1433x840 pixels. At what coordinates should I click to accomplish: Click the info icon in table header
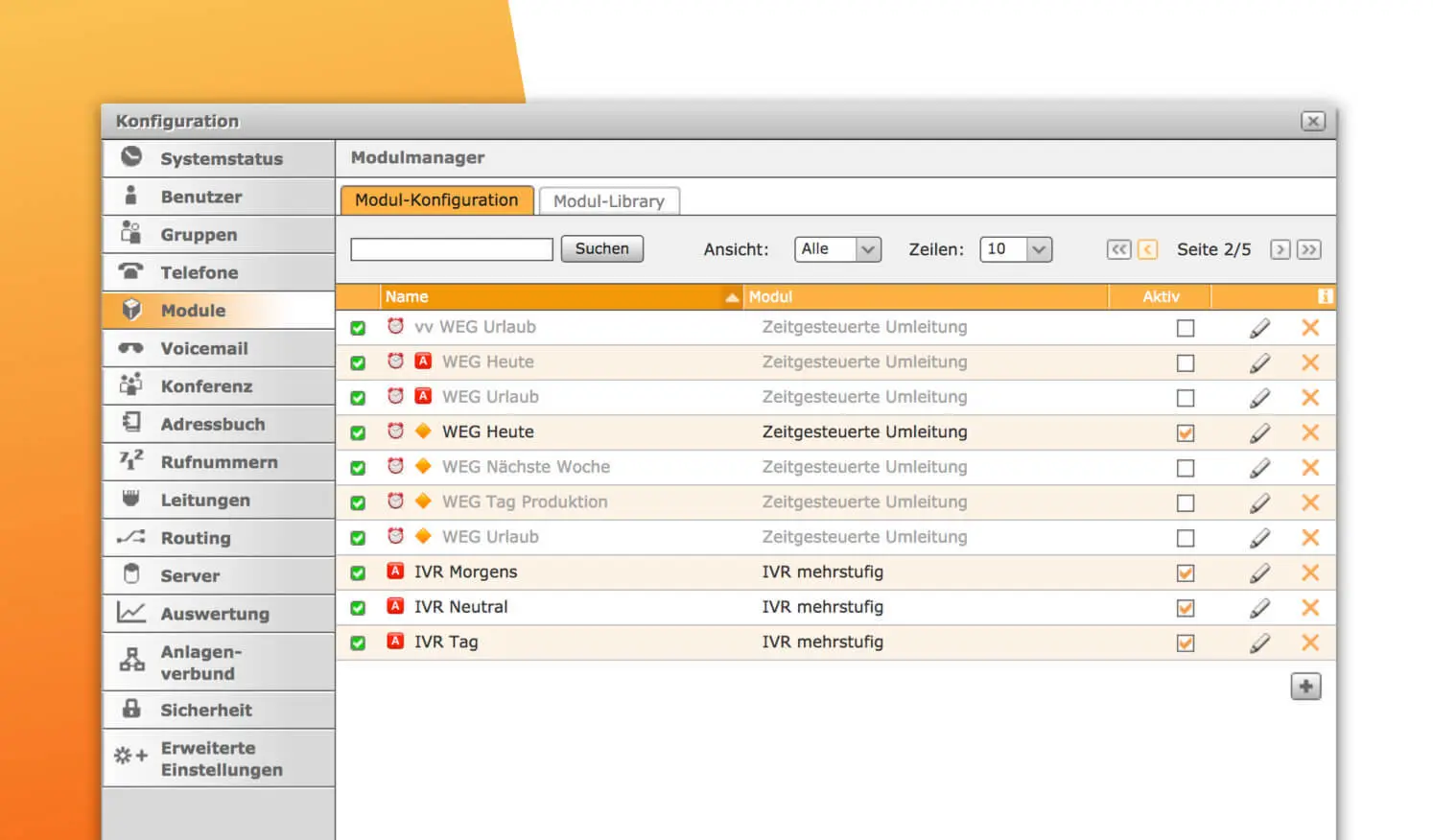click(x=1325, y=296)
